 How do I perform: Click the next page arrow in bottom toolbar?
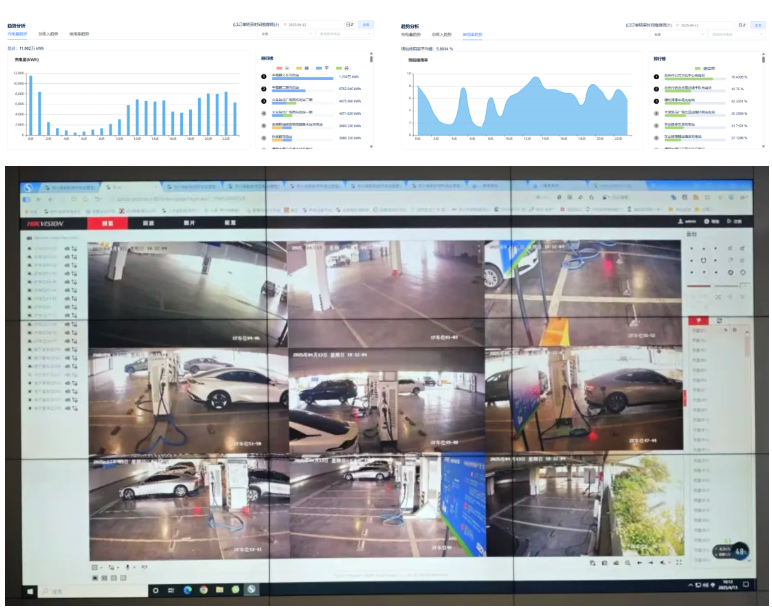(x=651, y=562)
